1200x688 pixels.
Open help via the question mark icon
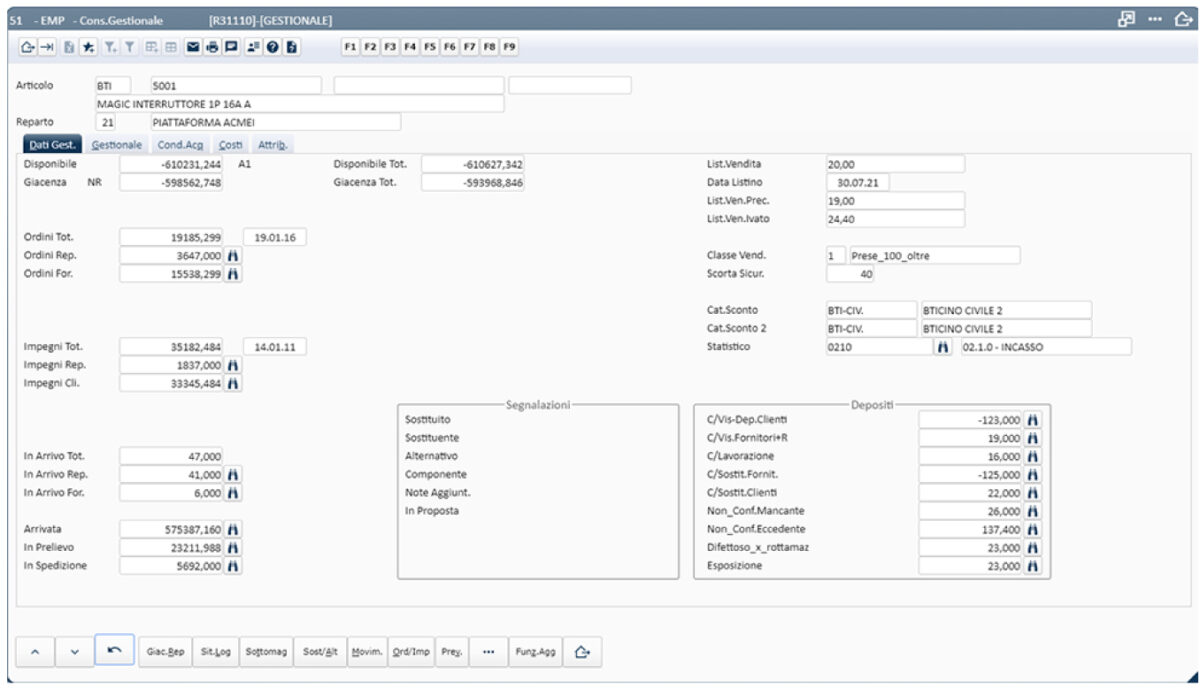pos(272,44)
